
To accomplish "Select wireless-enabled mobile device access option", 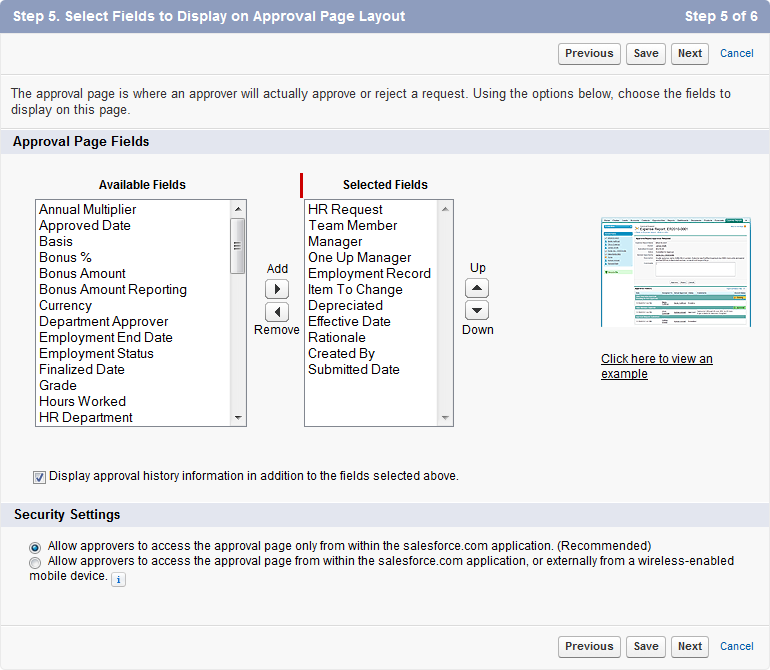I will pyautogui.click(x=36, y=563).
